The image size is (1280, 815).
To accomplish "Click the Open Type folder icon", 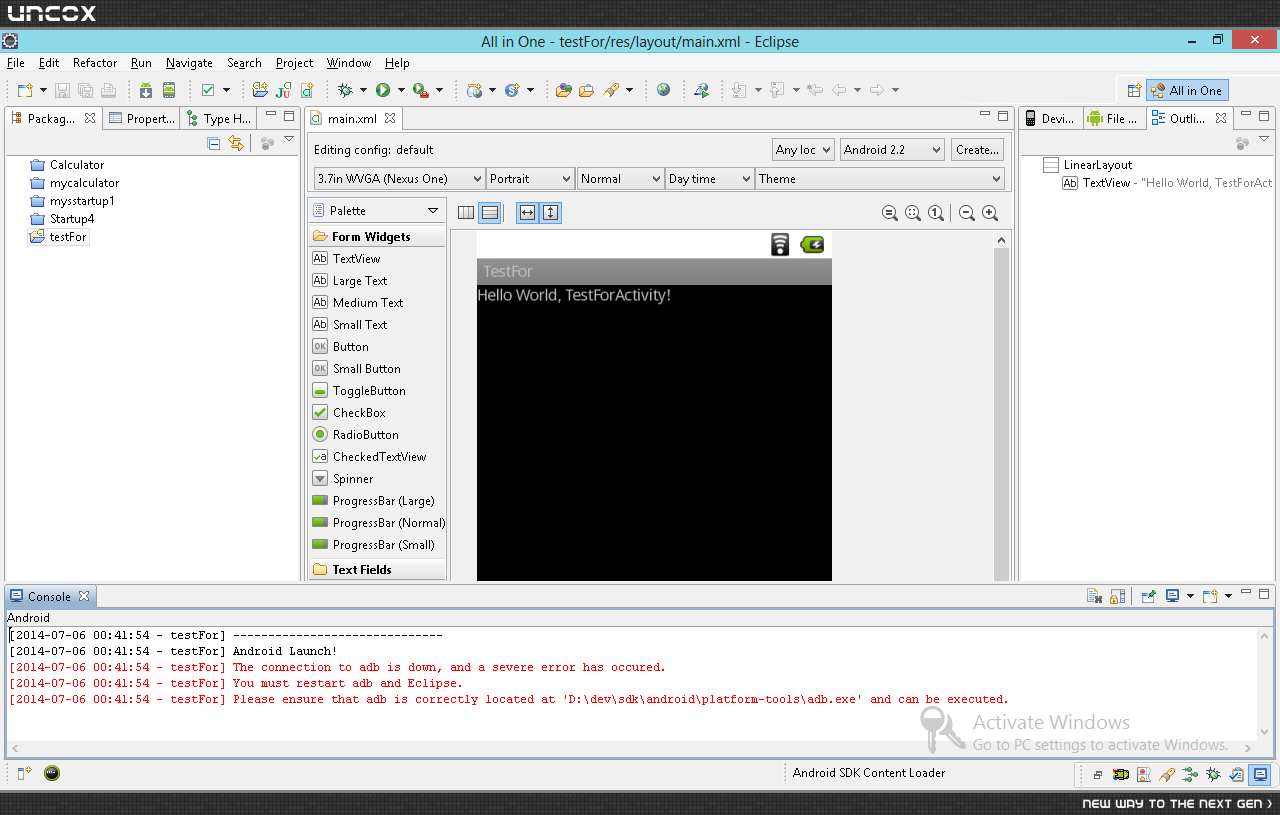I will point(564,90).
